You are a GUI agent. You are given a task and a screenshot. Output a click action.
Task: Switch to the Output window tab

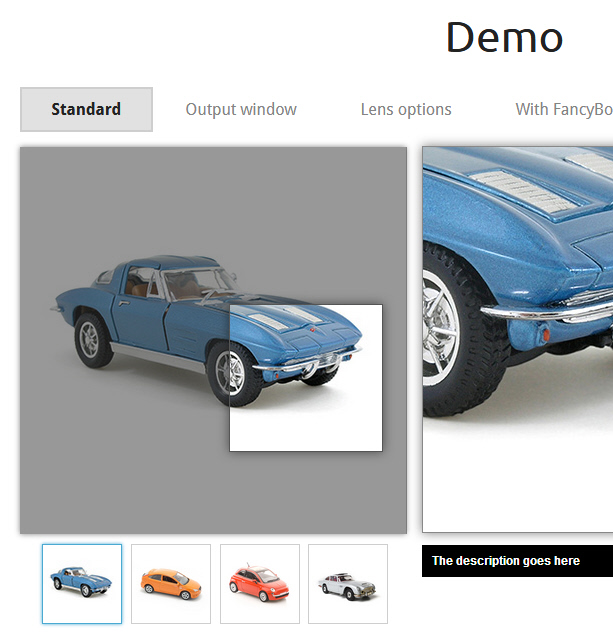click(241, 110)
